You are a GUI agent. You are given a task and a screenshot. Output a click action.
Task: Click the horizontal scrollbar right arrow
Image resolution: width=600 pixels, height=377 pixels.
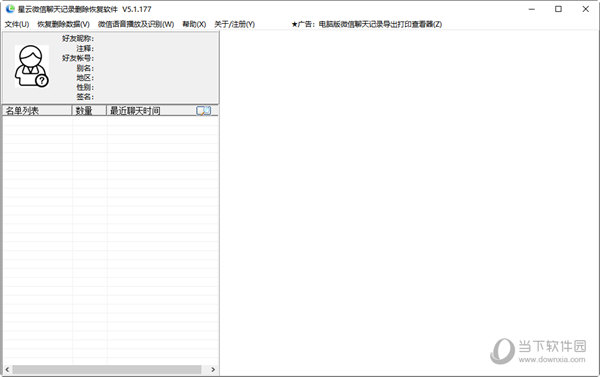(213, 369)
